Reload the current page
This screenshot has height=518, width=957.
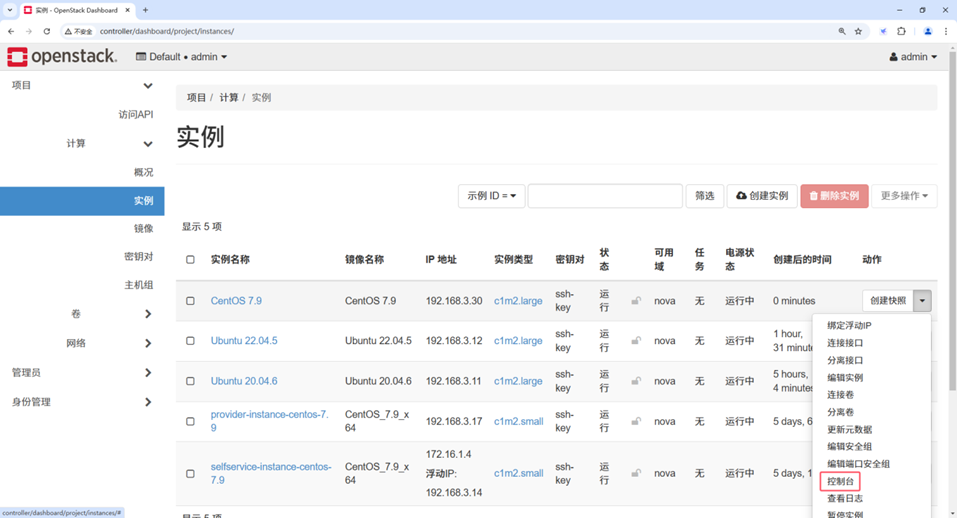[x=46, y=31]
